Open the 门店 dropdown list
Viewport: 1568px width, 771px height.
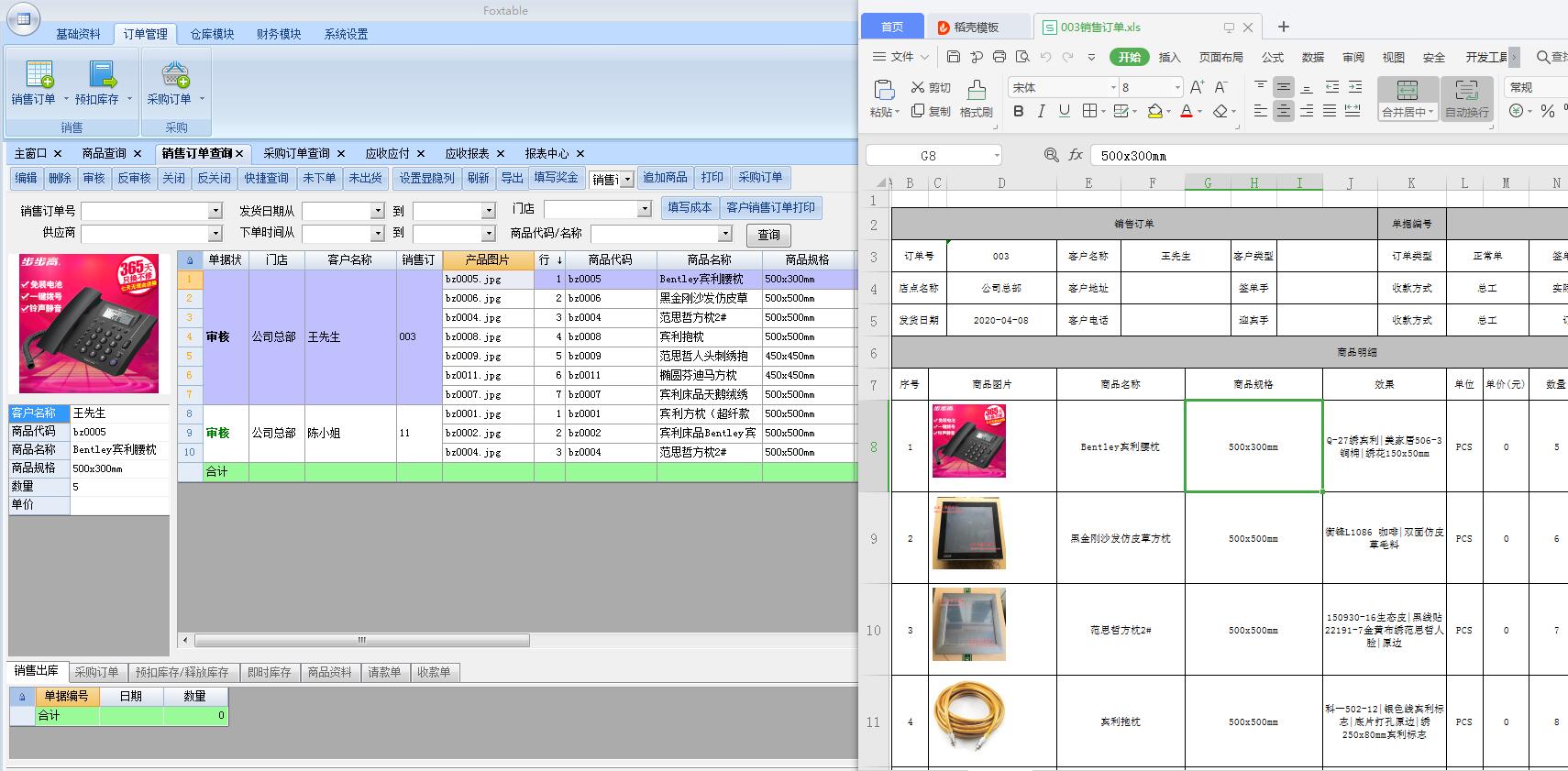pyautogui.click(x=644, y=210)
